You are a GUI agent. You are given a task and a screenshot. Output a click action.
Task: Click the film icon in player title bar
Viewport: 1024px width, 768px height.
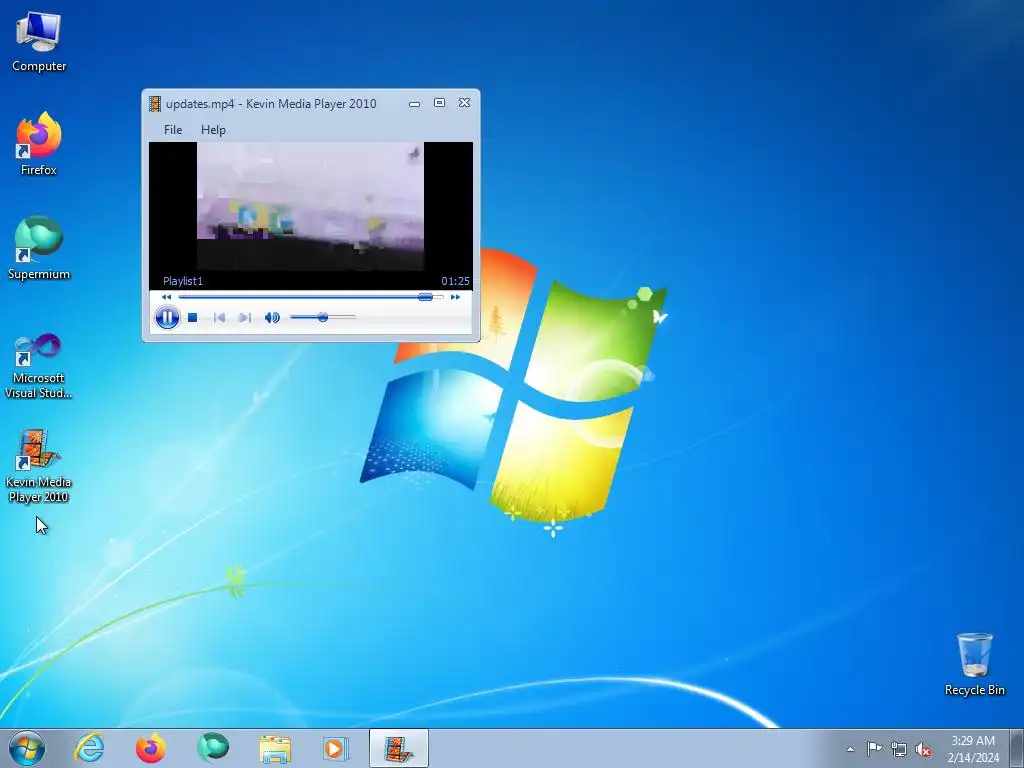pyautogui.click(x=155, y=104)
